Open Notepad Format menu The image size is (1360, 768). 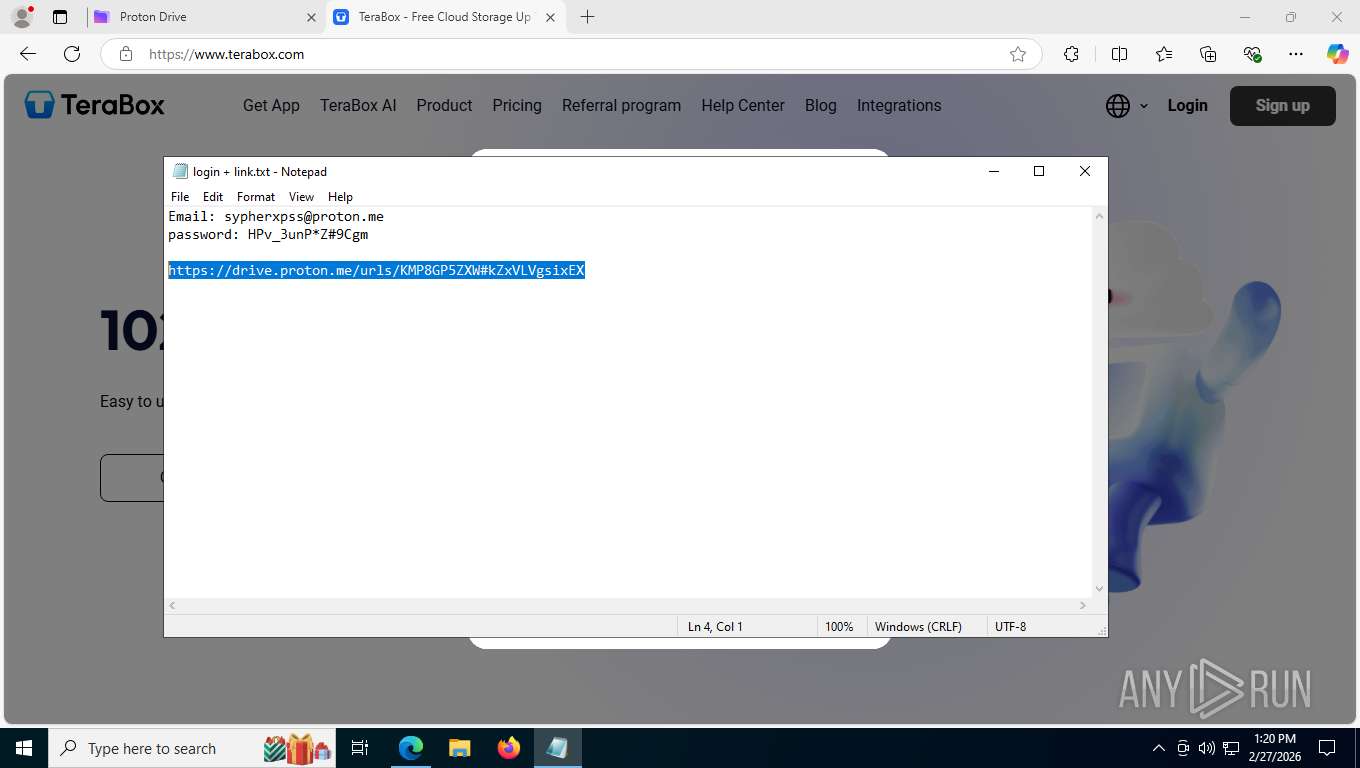click(x=256, y=197)
